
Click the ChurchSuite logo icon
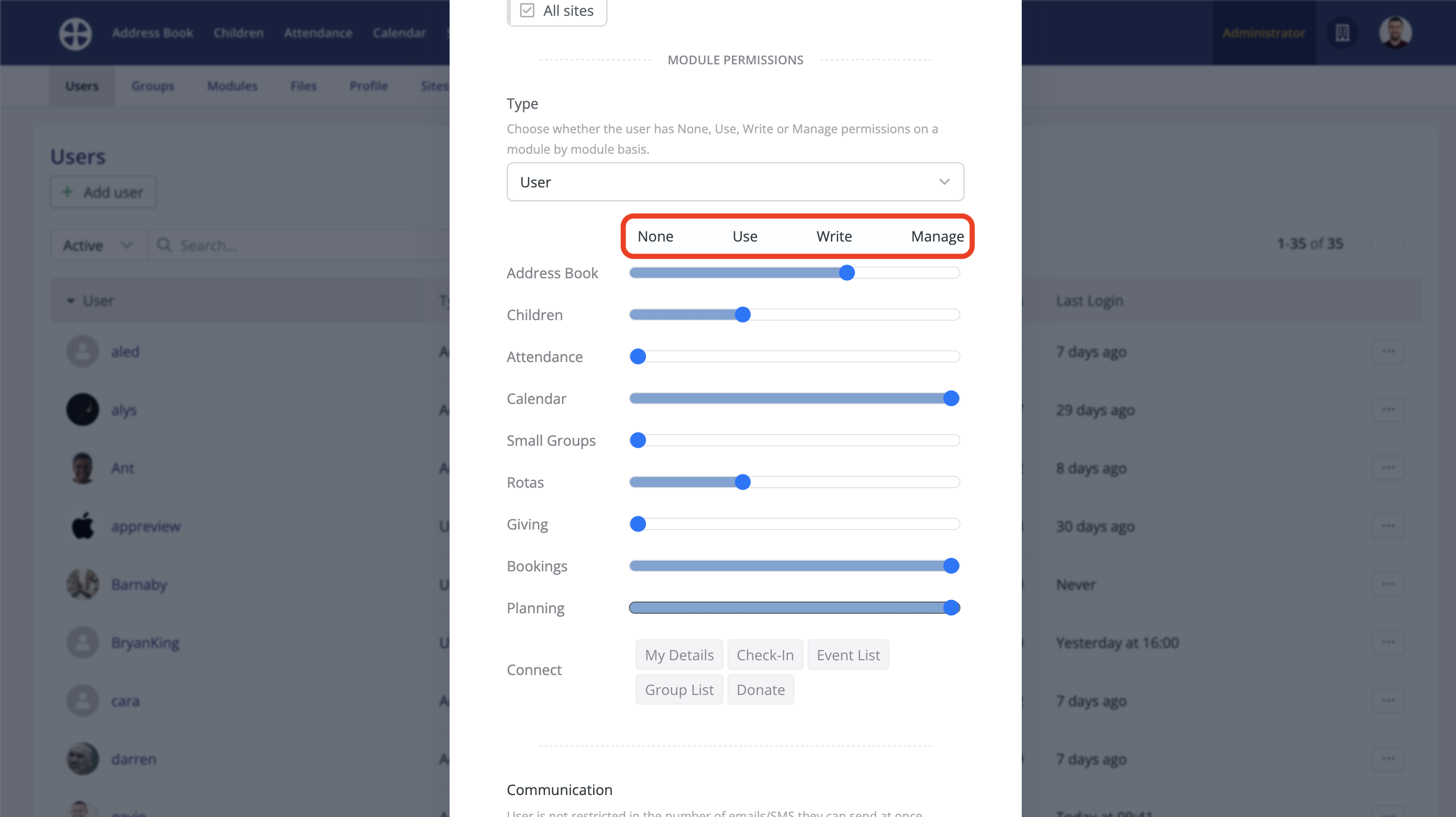[x=75, y=33]
